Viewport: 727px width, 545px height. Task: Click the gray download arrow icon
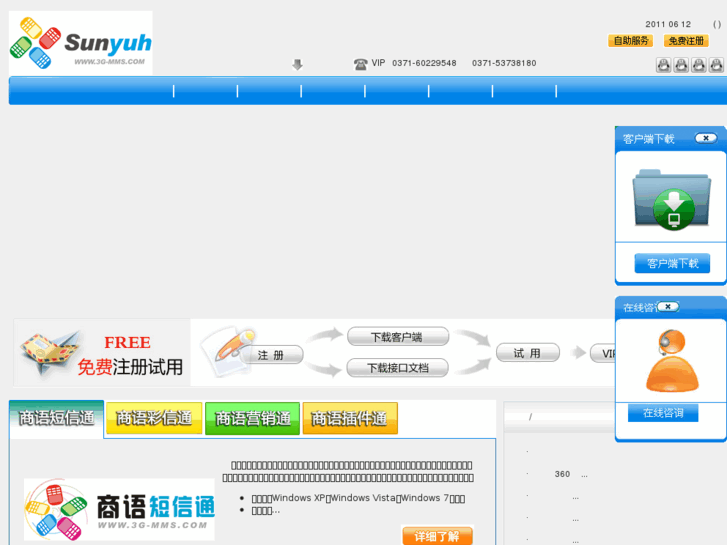tap(297, 64)
